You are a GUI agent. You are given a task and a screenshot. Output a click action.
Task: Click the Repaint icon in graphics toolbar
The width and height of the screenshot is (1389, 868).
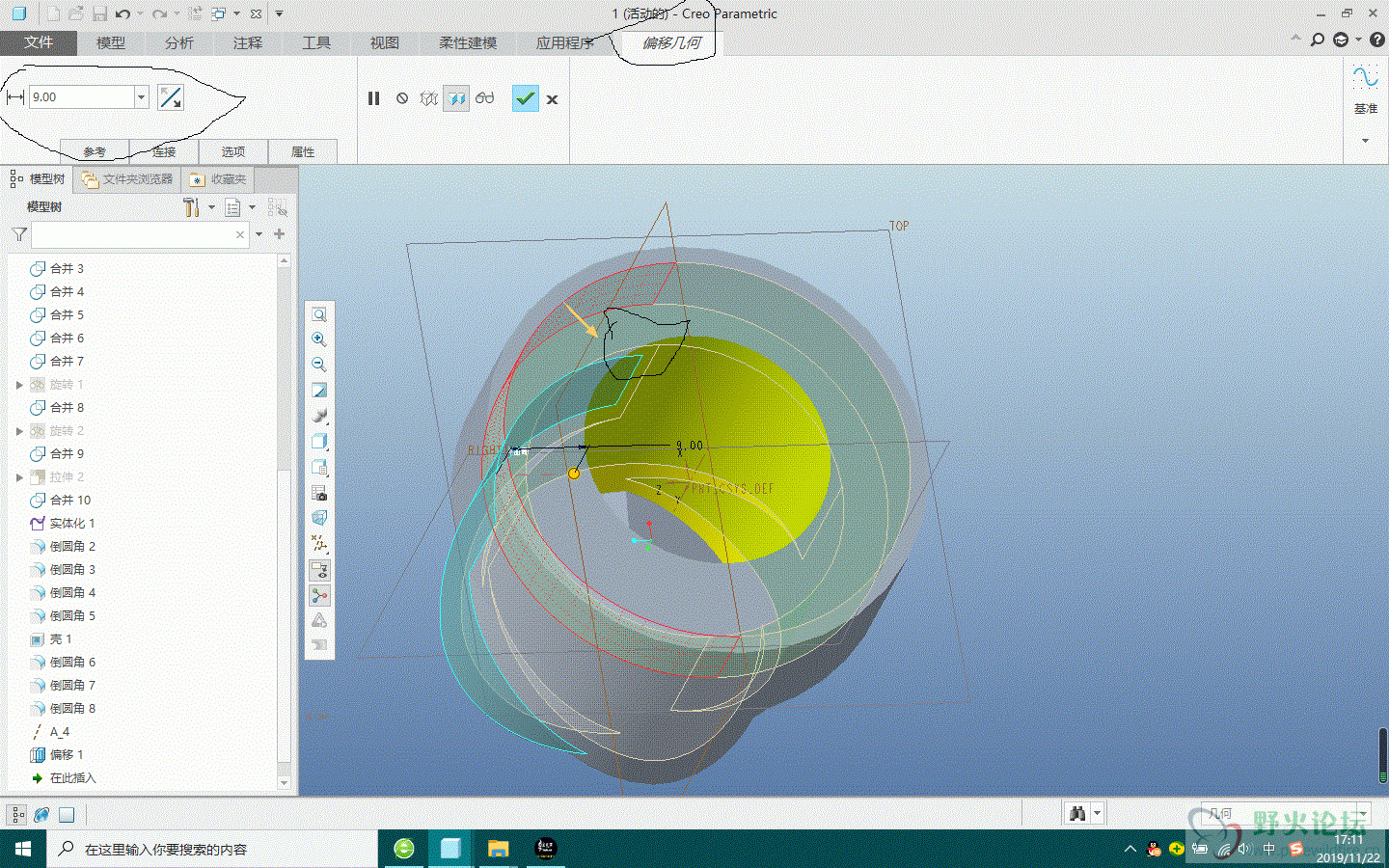[319, 390]
